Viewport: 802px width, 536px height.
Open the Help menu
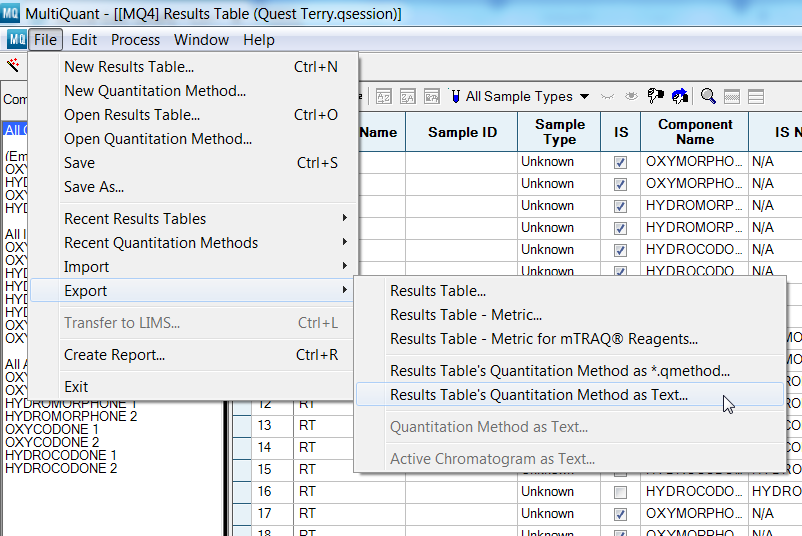(x=259, y=39)
